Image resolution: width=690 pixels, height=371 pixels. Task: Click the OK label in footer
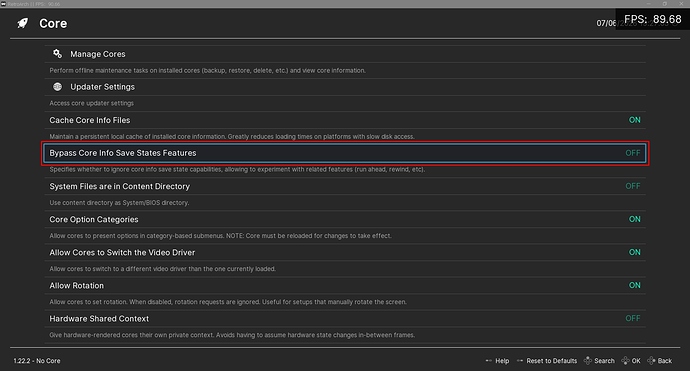click(636, 361)
